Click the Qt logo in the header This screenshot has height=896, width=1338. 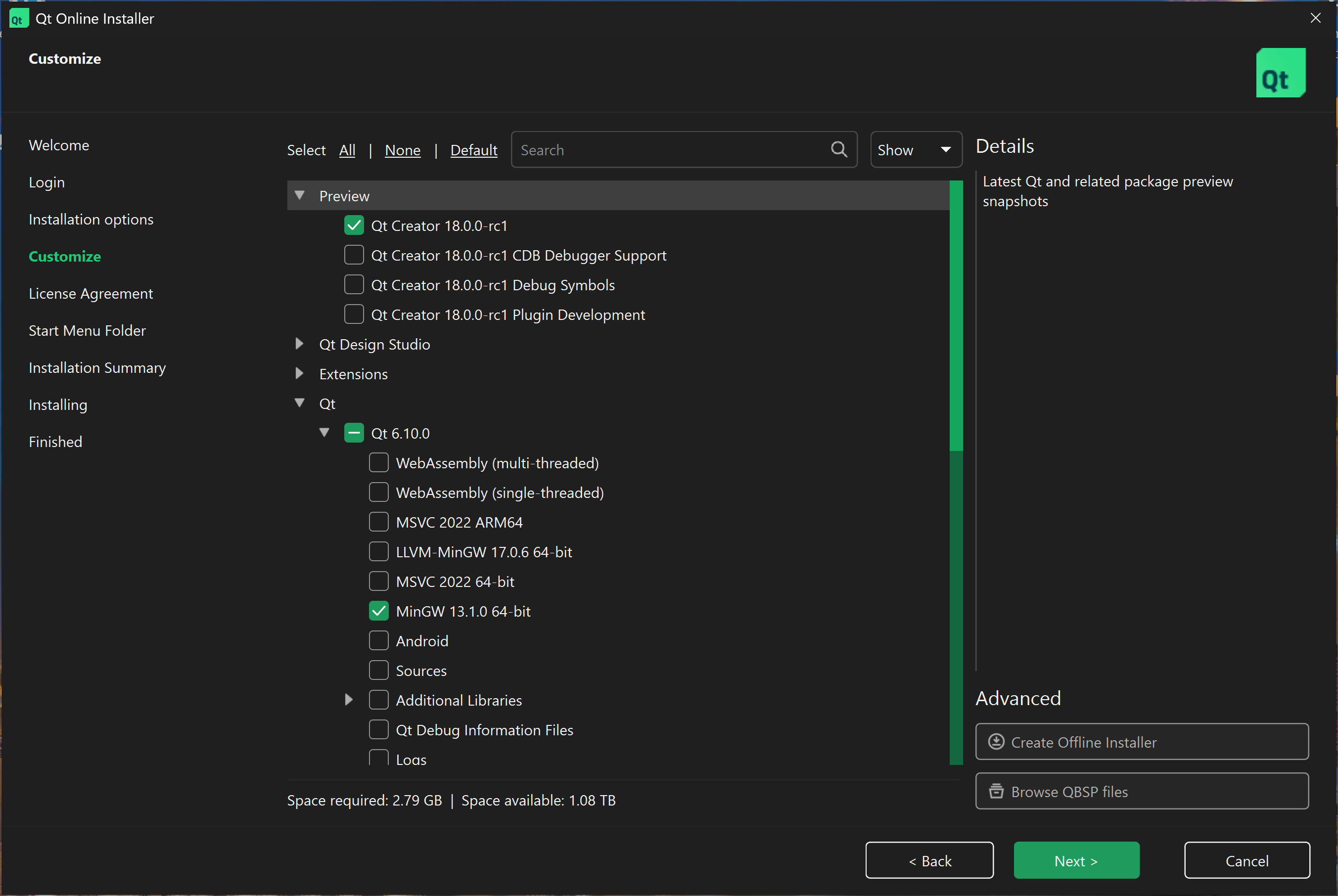pyautogui.click(x=1280, y=73)
